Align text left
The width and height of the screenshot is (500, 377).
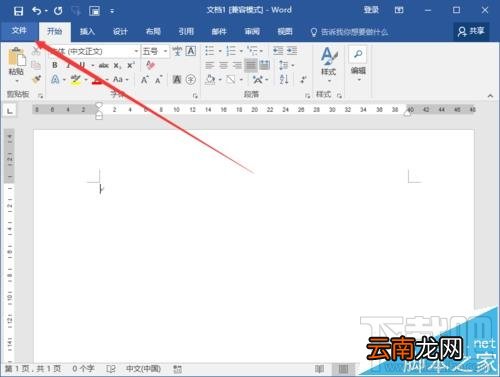coord(210,65)
